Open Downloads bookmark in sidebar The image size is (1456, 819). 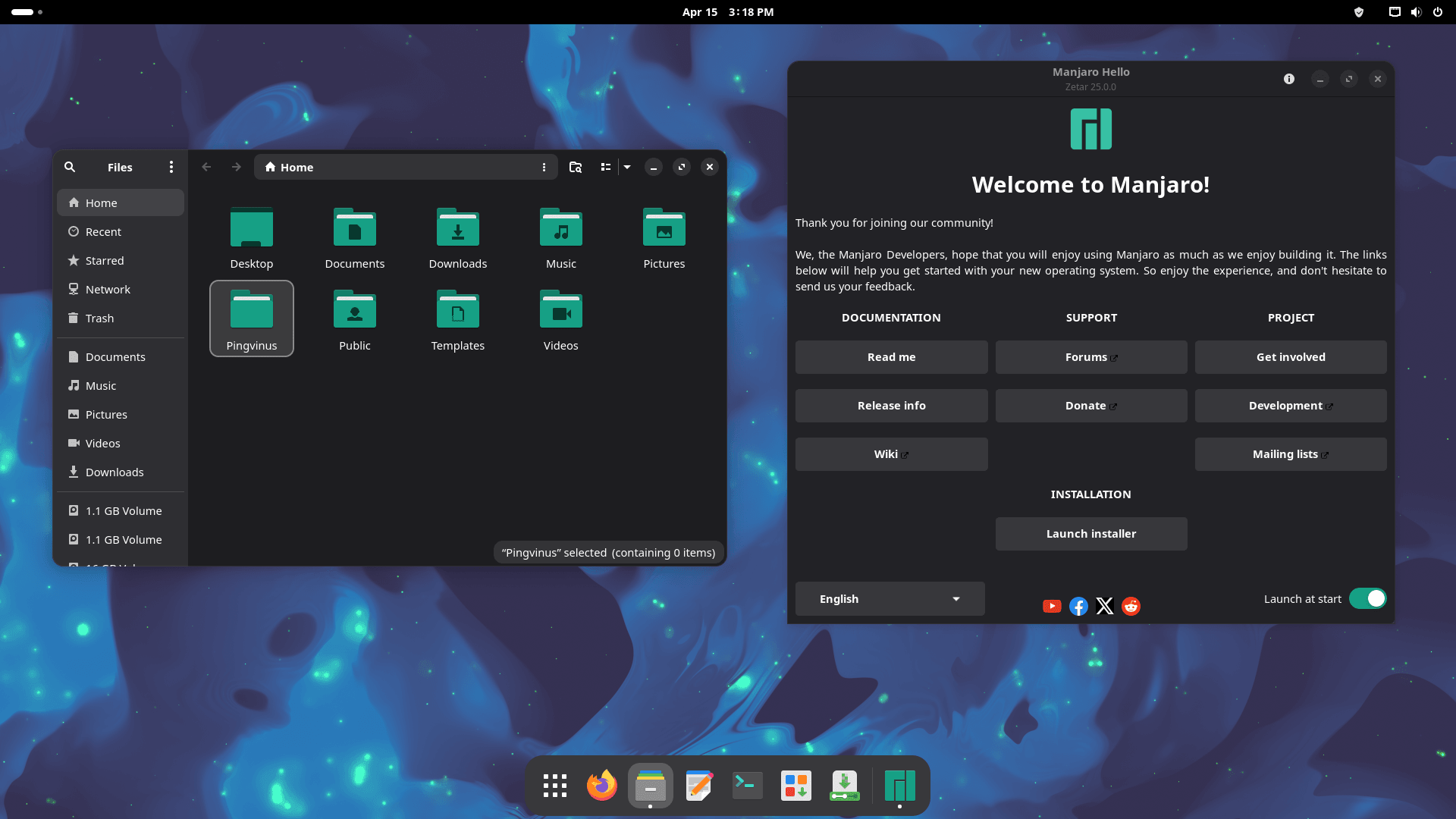coord(121,472)
